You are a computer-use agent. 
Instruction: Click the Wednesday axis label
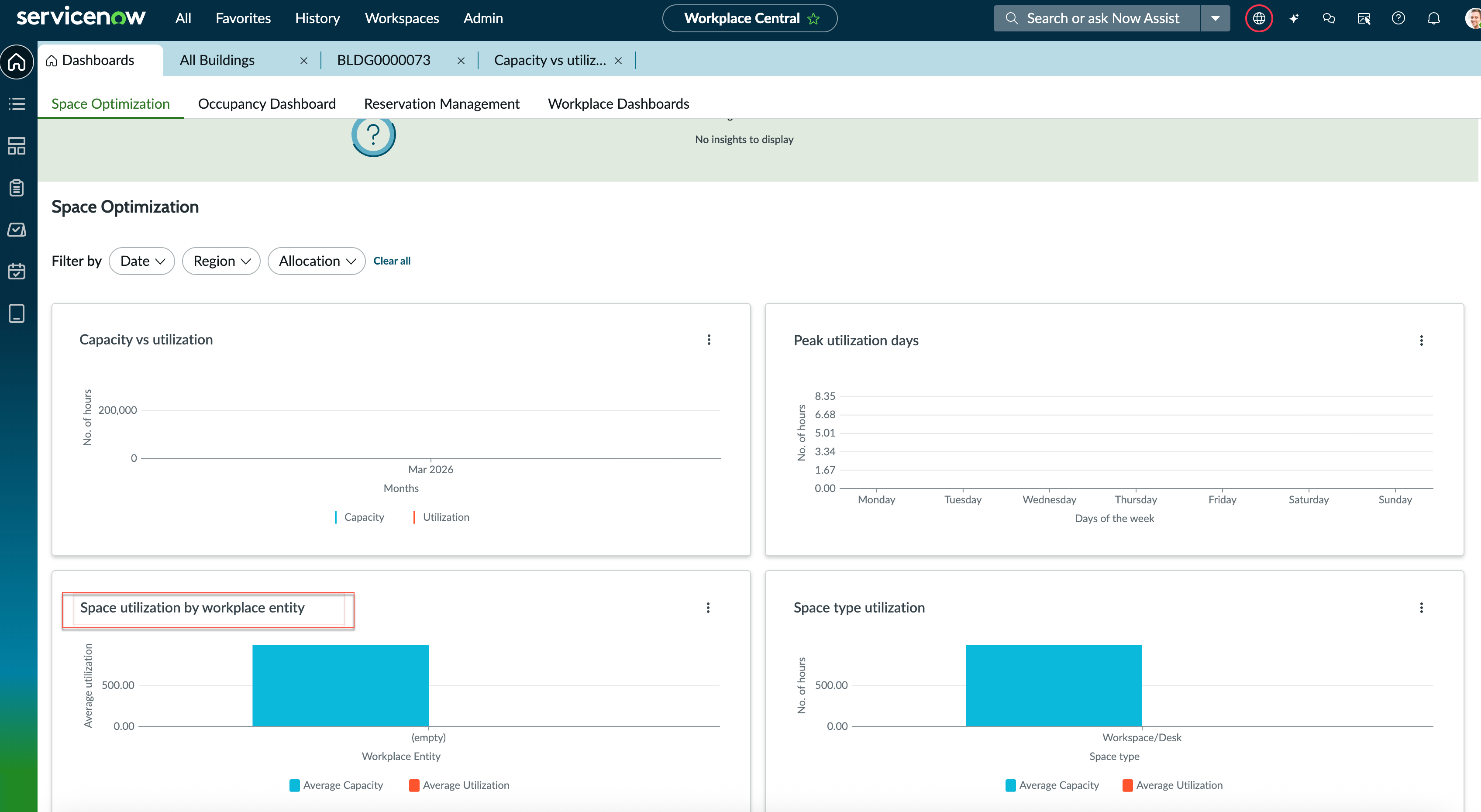coord(1049,500)
